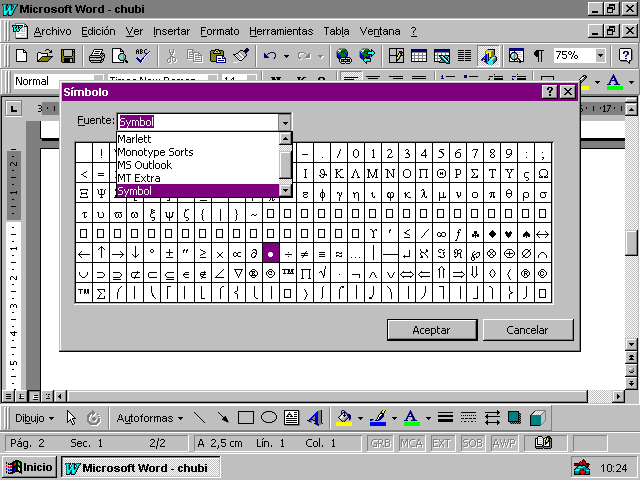Open the Dibujo menu dropdown
Viewport: 640px width, 480px height.
[34, 418]
